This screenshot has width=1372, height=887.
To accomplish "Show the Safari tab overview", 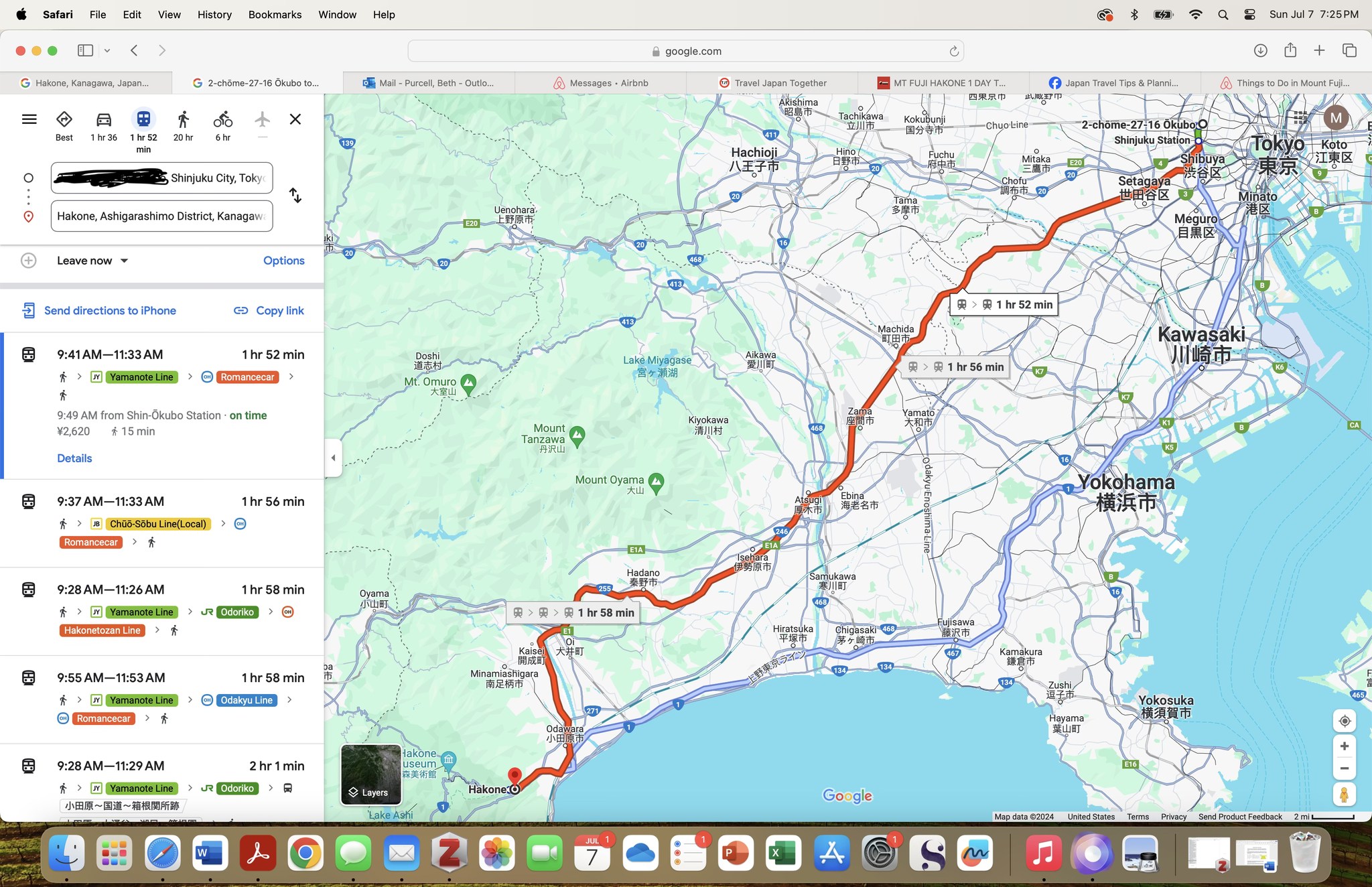I will pyautogui.click(x=1349, y=51).
